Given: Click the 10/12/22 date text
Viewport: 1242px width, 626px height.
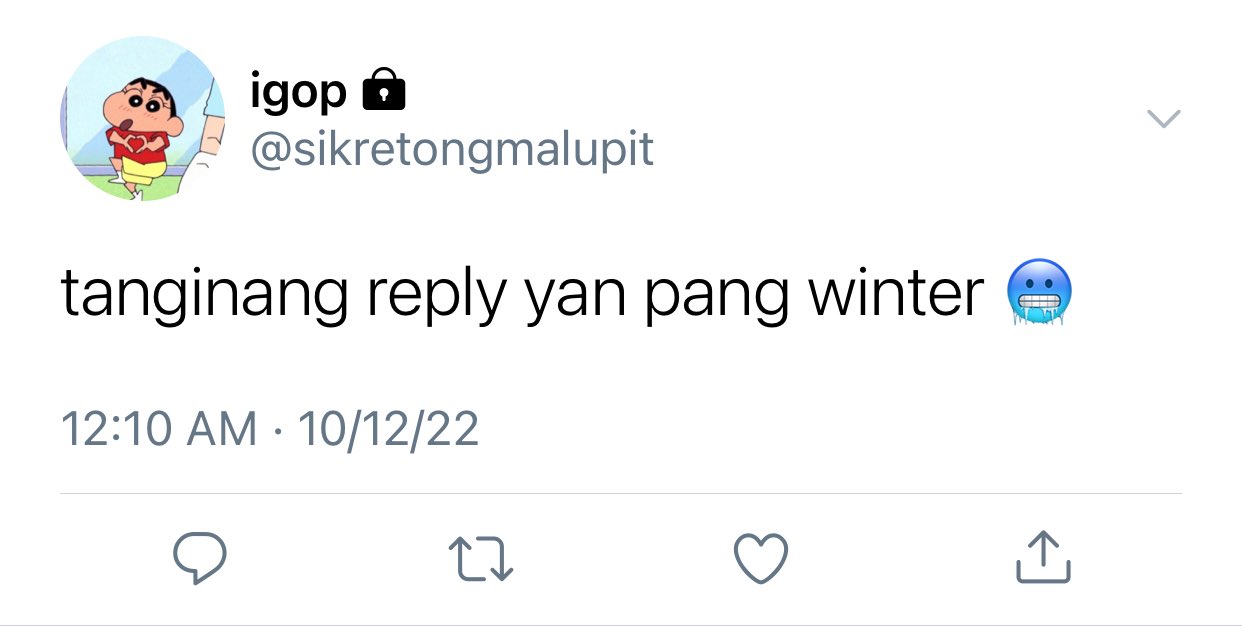Looking at the screenshot, I should coord(389,429).
